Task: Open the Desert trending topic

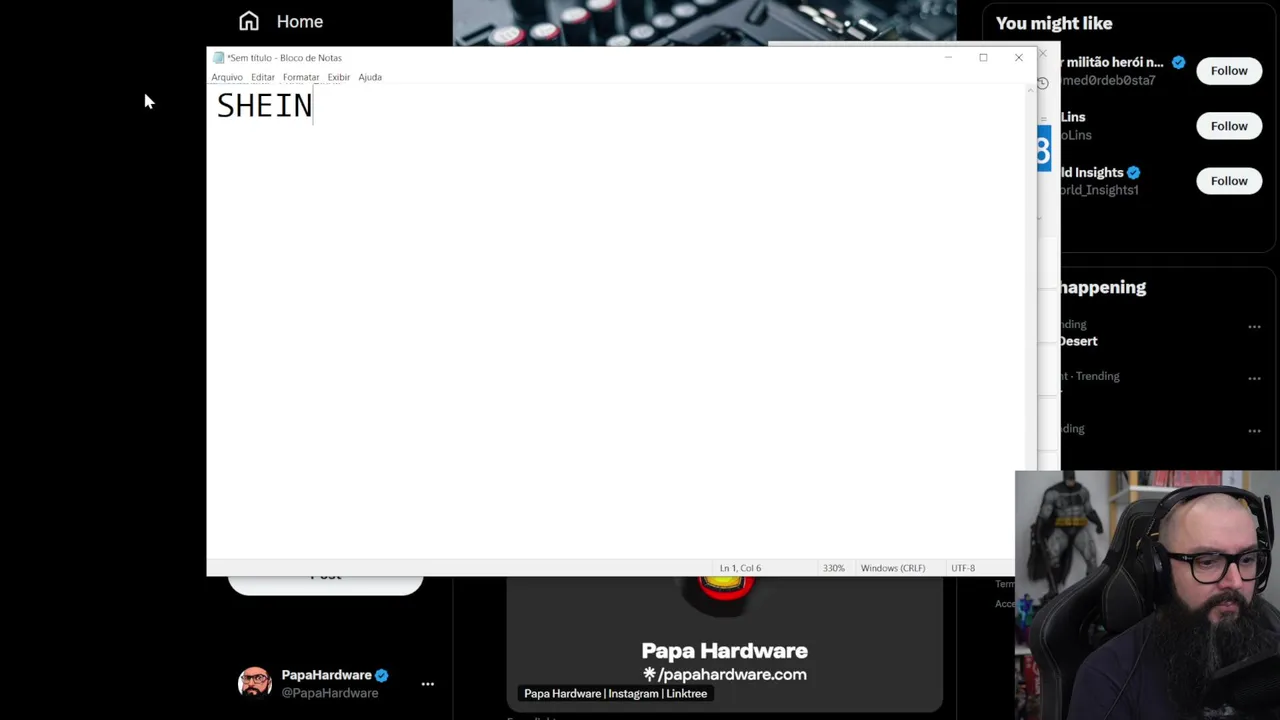Action: pos(1078,341)
